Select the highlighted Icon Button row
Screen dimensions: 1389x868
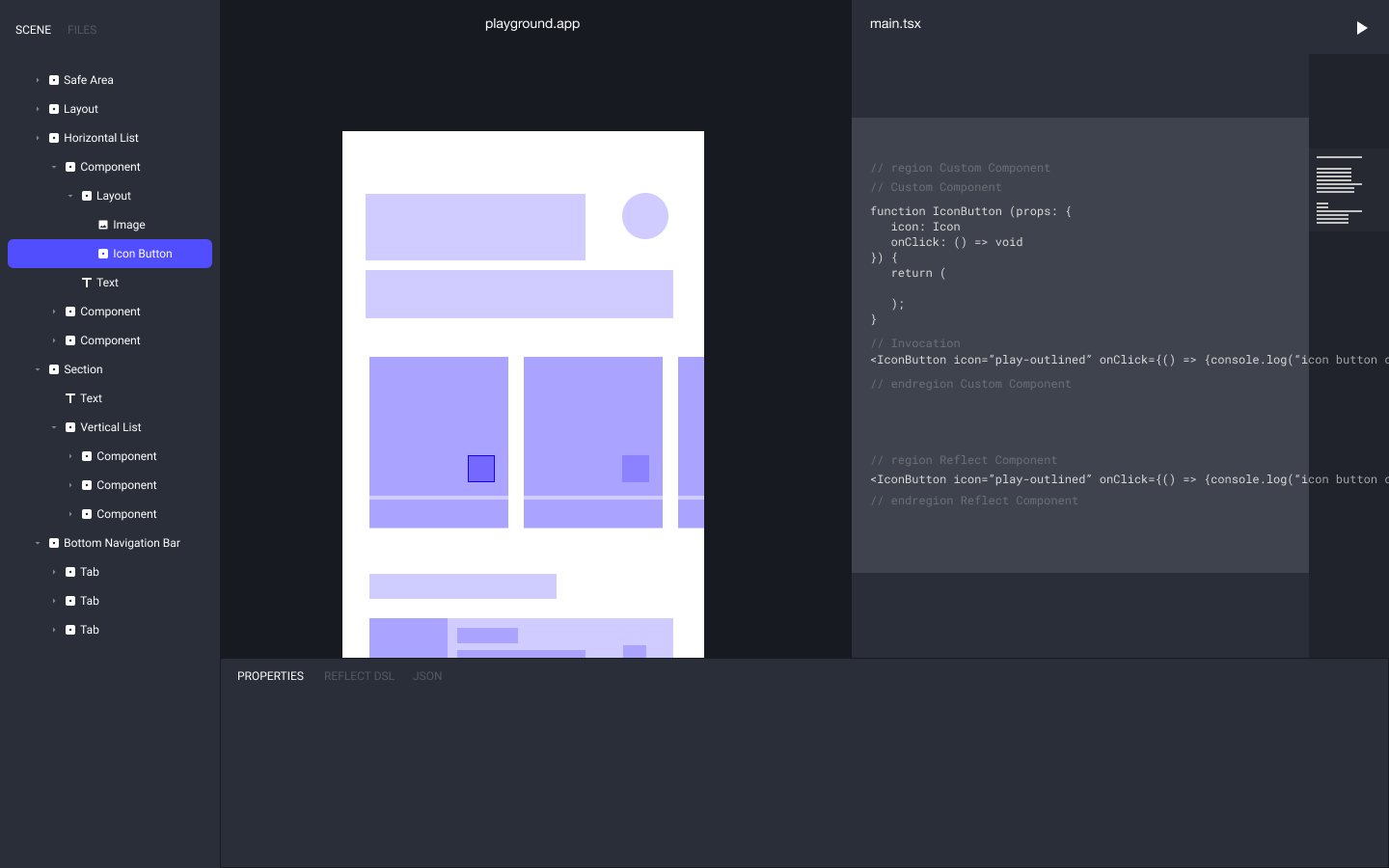[x=110, y=254]
